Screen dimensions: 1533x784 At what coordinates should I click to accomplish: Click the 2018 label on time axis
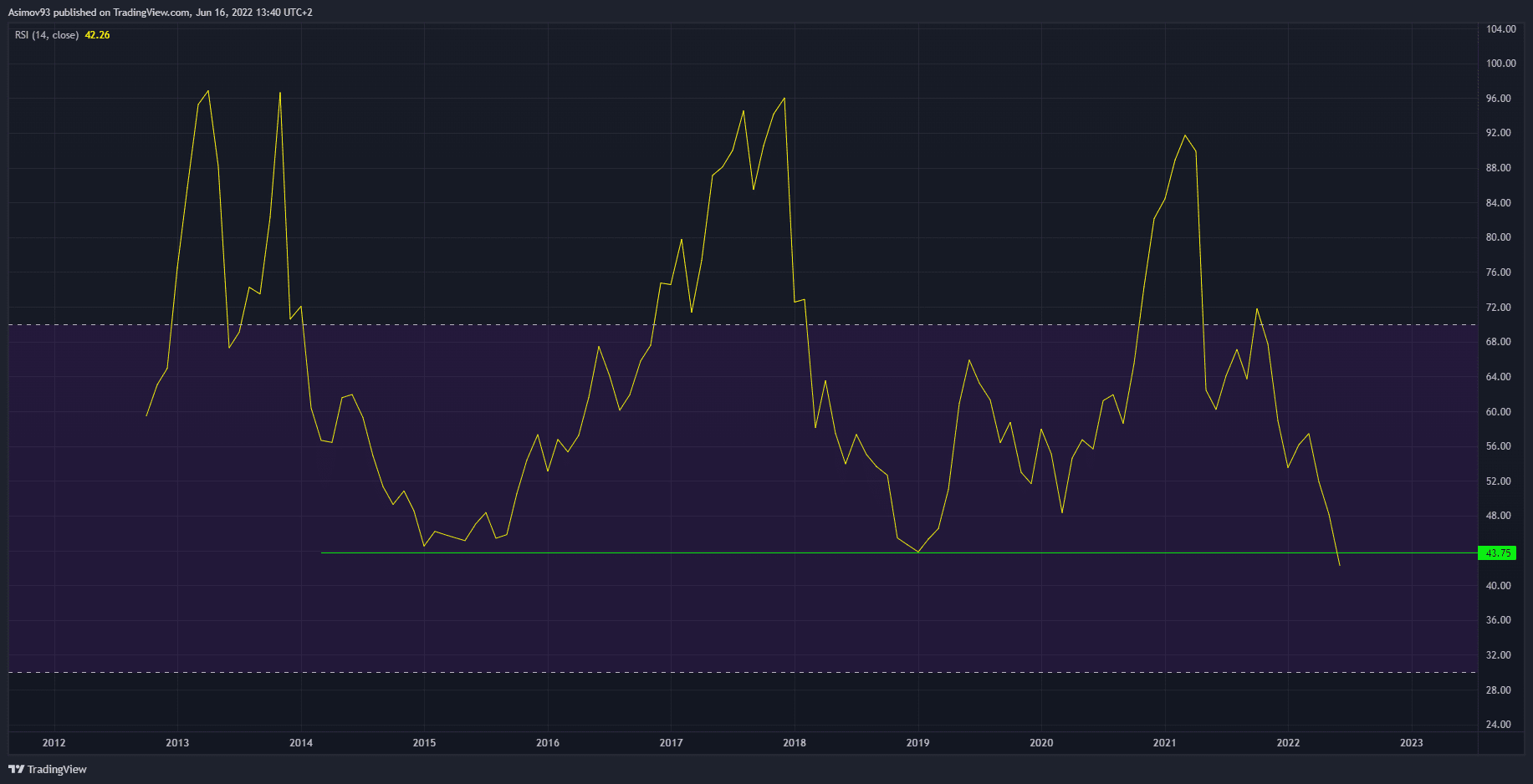(x=795, y=742)
